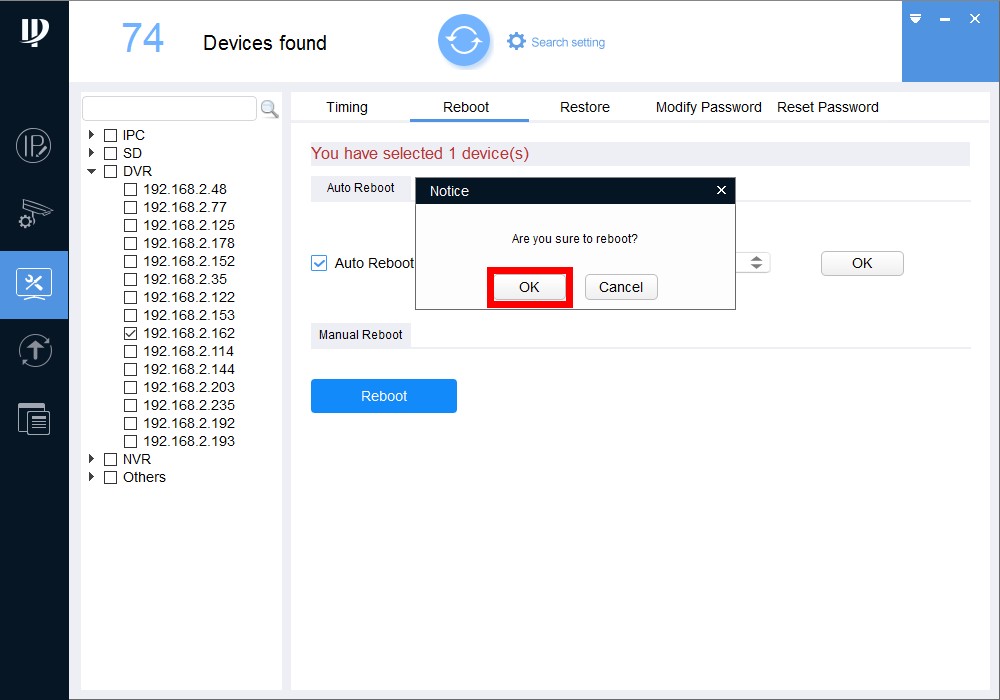Close the Notice dialog
1000x700 pixels.
(x=721, y=190)
